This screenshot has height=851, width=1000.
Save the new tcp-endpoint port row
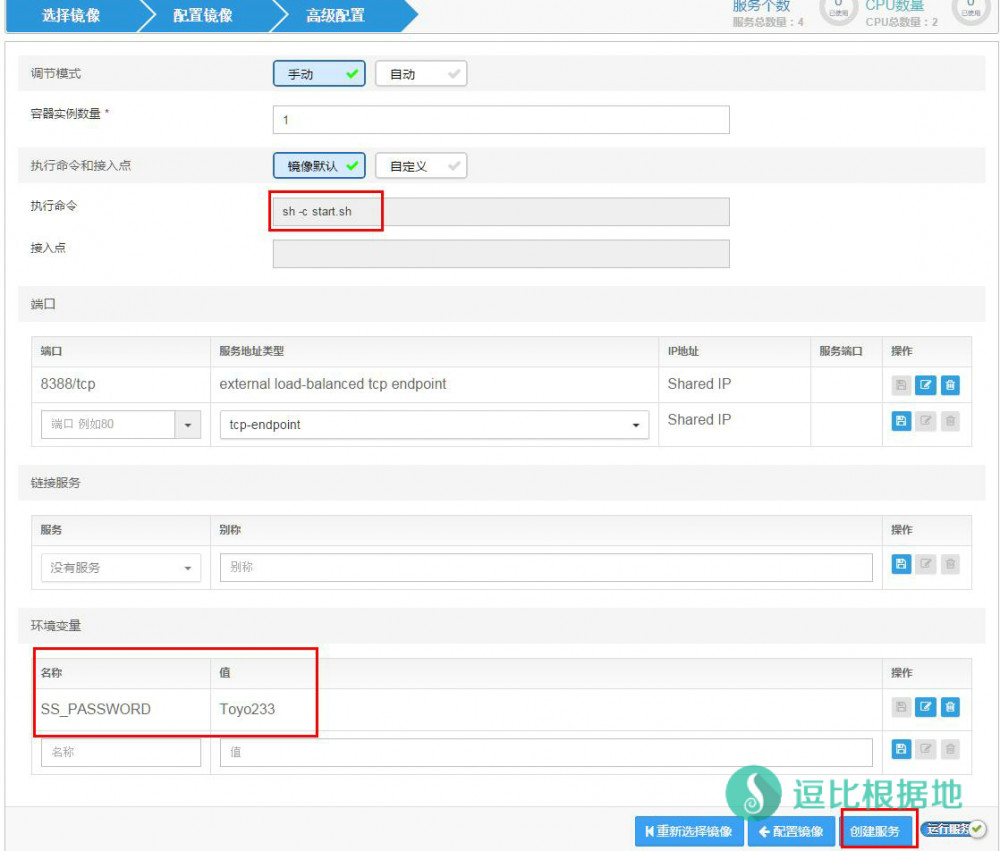(x=901, y=421)
